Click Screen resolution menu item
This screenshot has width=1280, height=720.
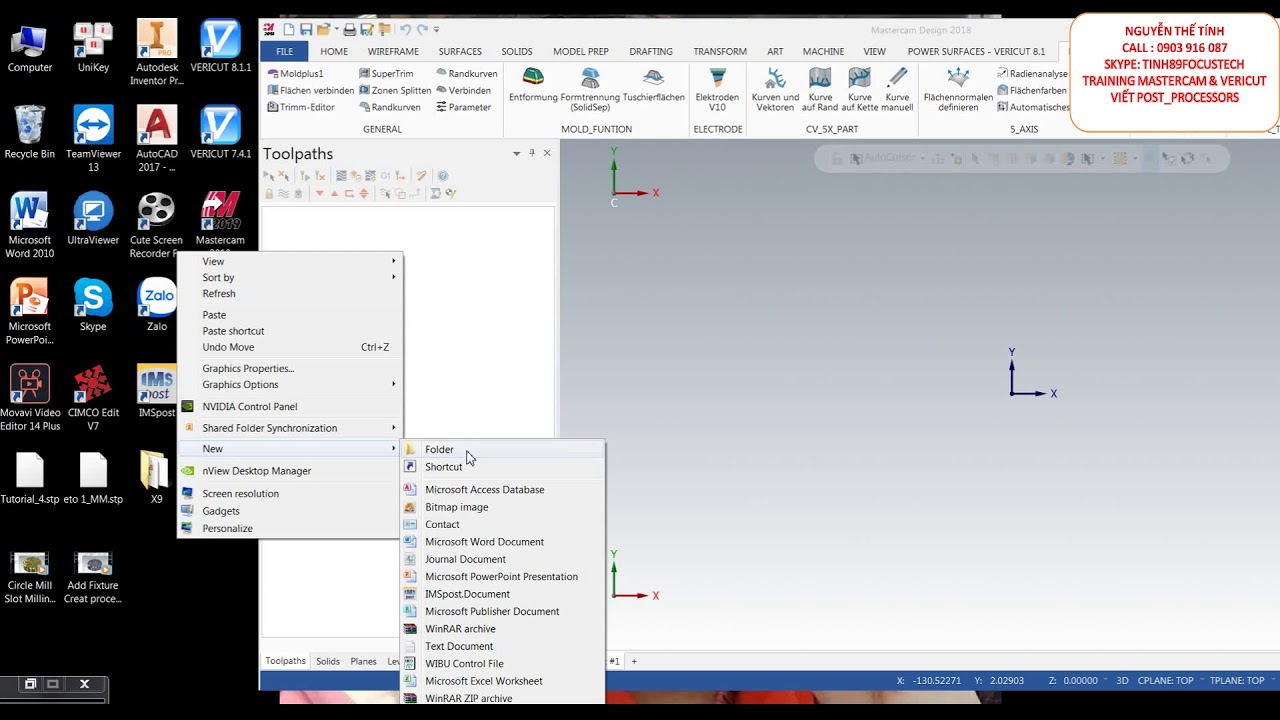pyautogui.click(x=290, y=493)
